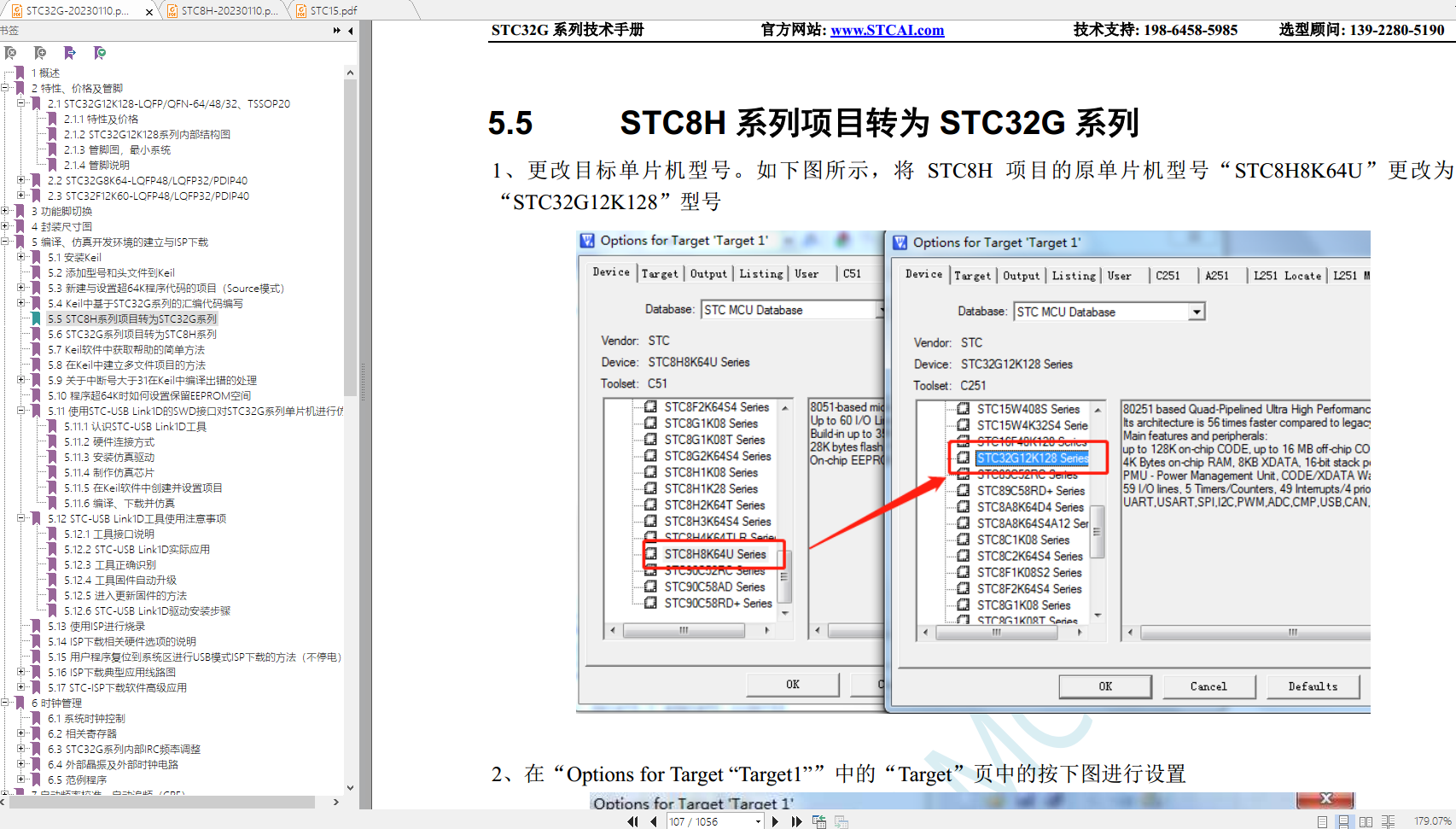The width and height of the screenshot is (1456, 829).
Task: Click the 书签 panel title
Action: [x=9, y=31]
